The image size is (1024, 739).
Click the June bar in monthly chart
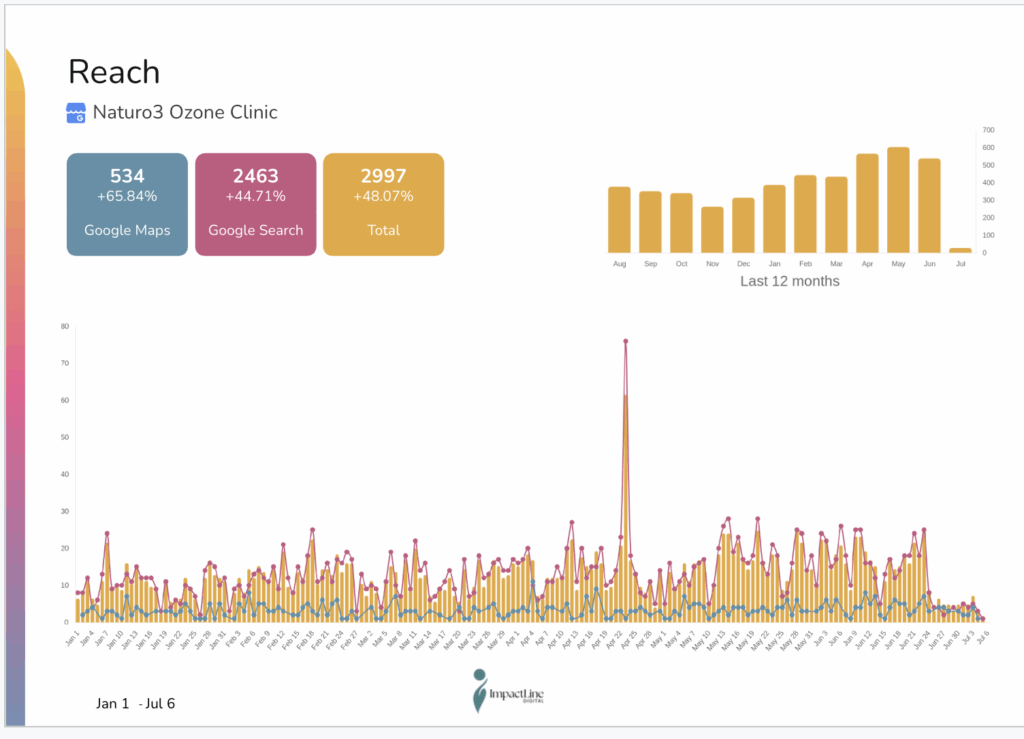[x=929, y=206]
